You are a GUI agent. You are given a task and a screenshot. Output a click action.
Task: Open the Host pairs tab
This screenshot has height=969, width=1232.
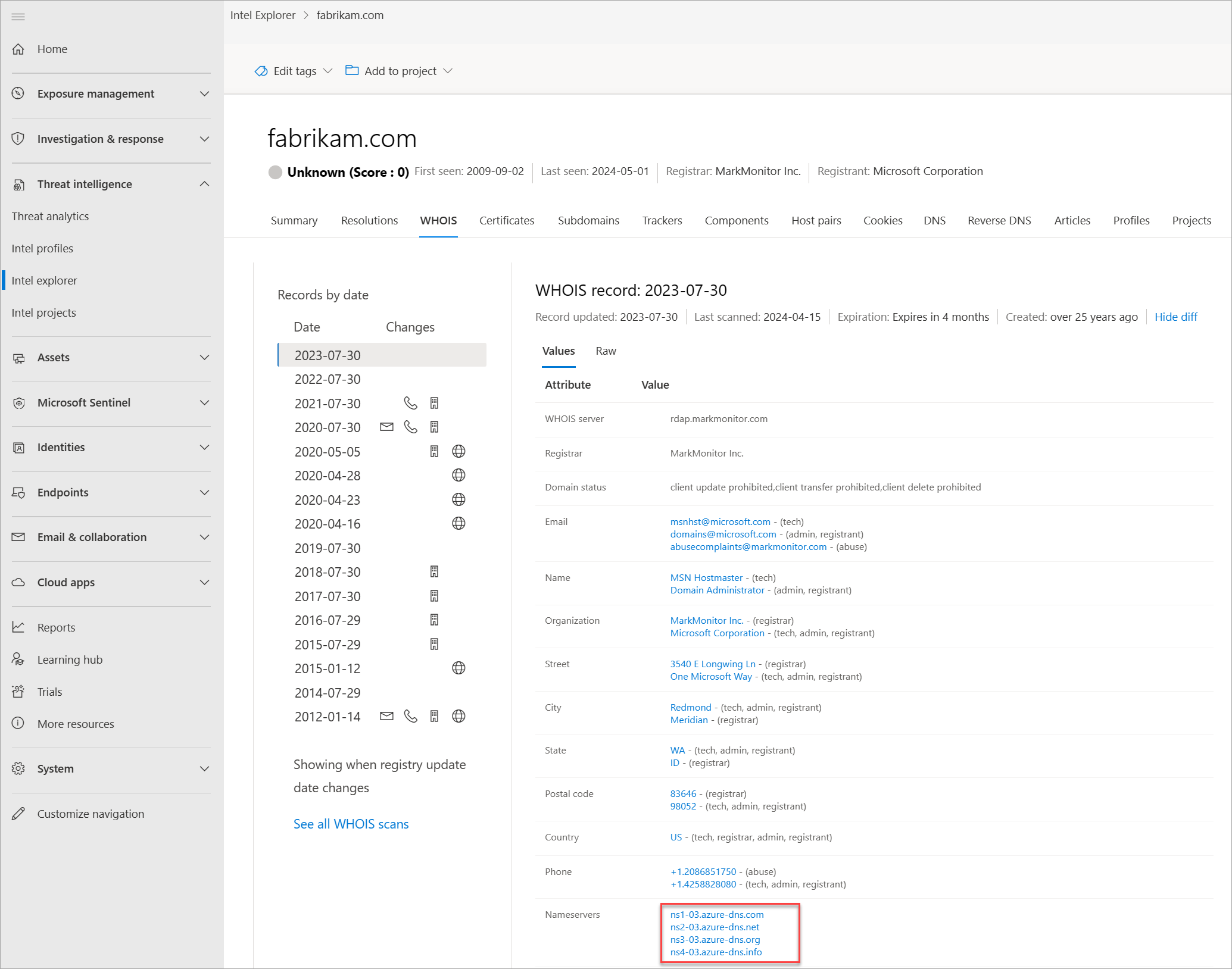click(x=816, y=220)
